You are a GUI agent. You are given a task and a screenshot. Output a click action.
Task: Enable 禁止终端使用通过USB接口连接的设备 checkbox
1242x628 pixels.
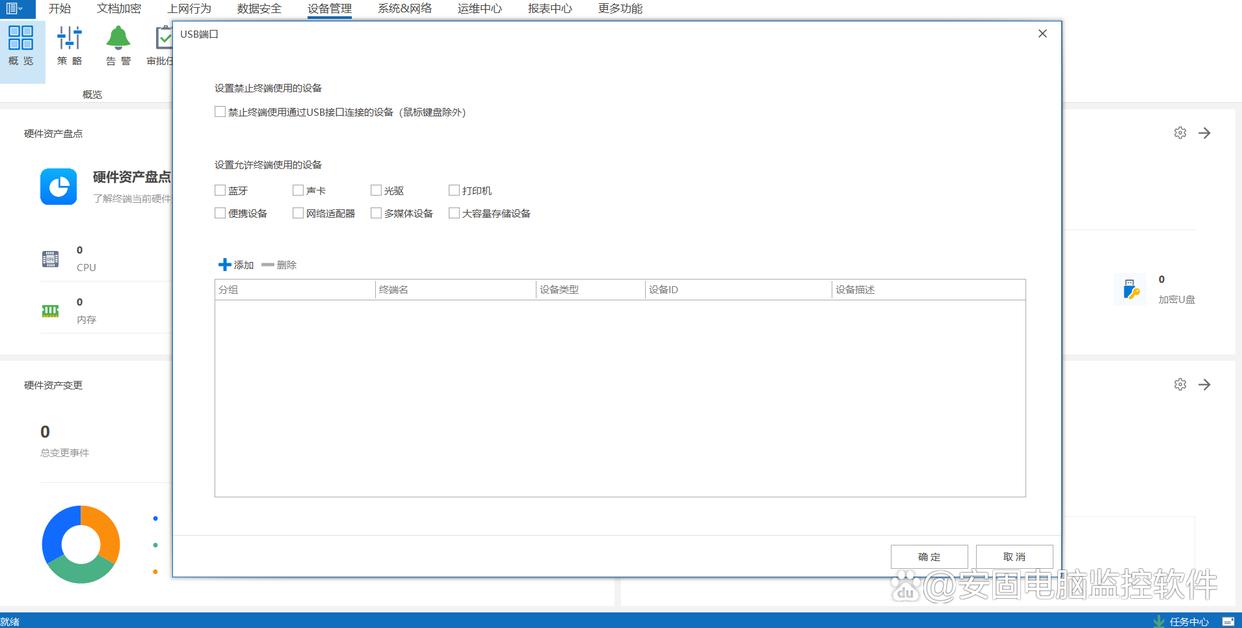pos(220,112)
